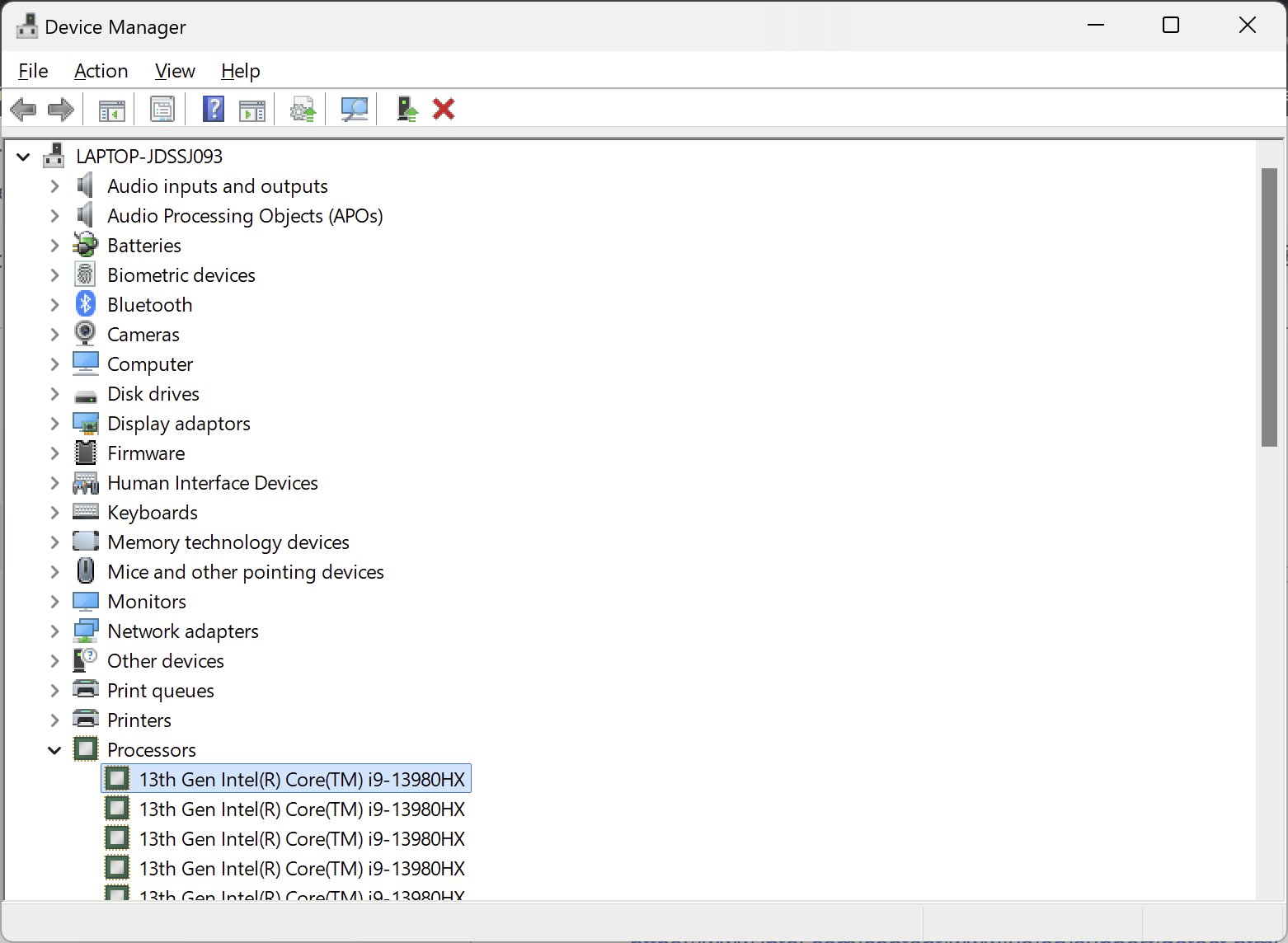Collapse the LAPTOP-JDSSJ093 root node
The width and height of the screenshot is (1288, 943).
(23, 157)
